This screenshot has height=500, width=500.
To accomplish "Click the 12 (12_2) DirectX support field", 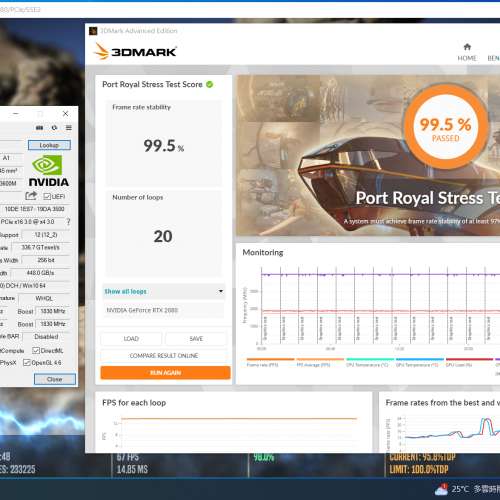I will pos(46,235).
